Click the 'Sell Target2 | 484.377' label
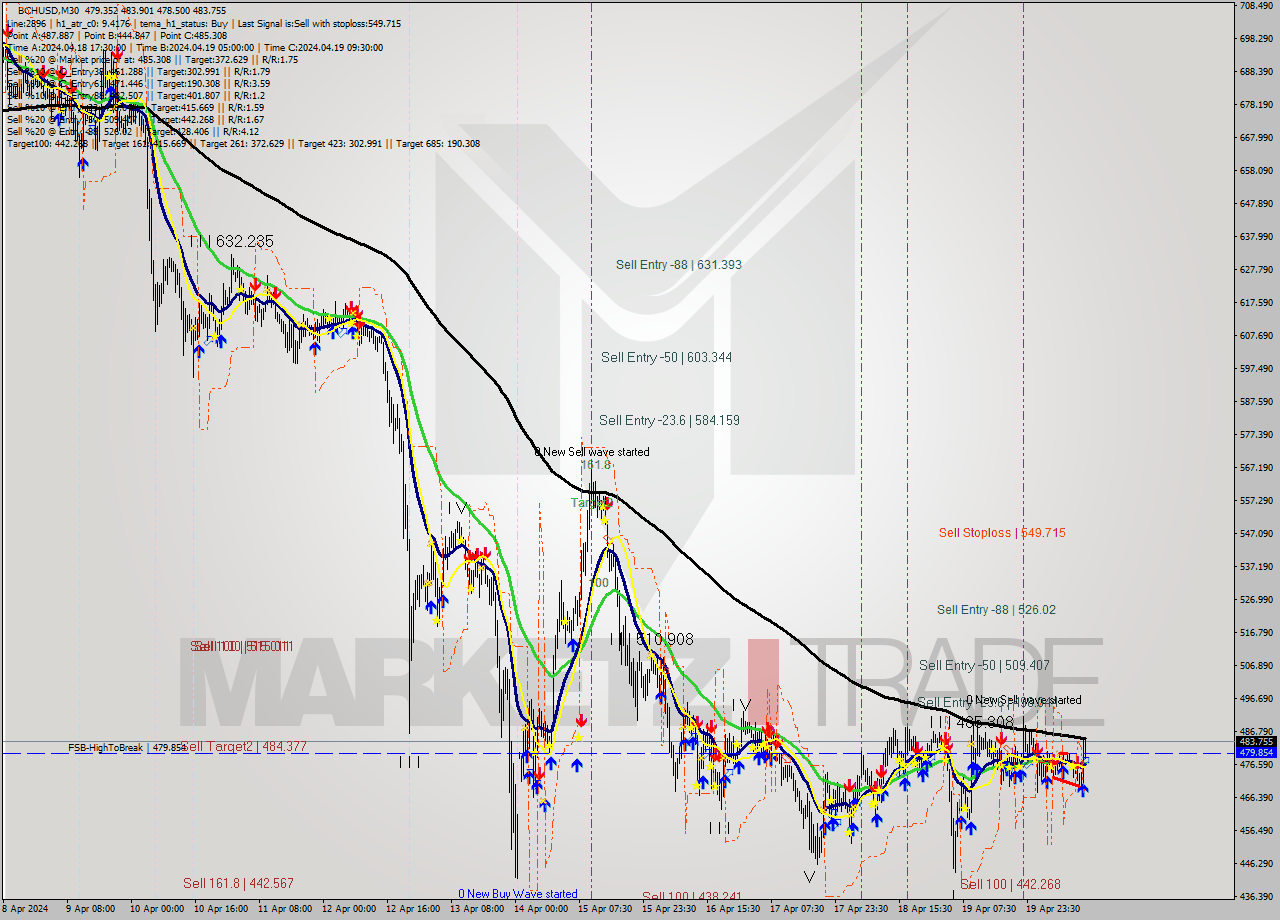1280x920 pixels. tap(245, 747)
